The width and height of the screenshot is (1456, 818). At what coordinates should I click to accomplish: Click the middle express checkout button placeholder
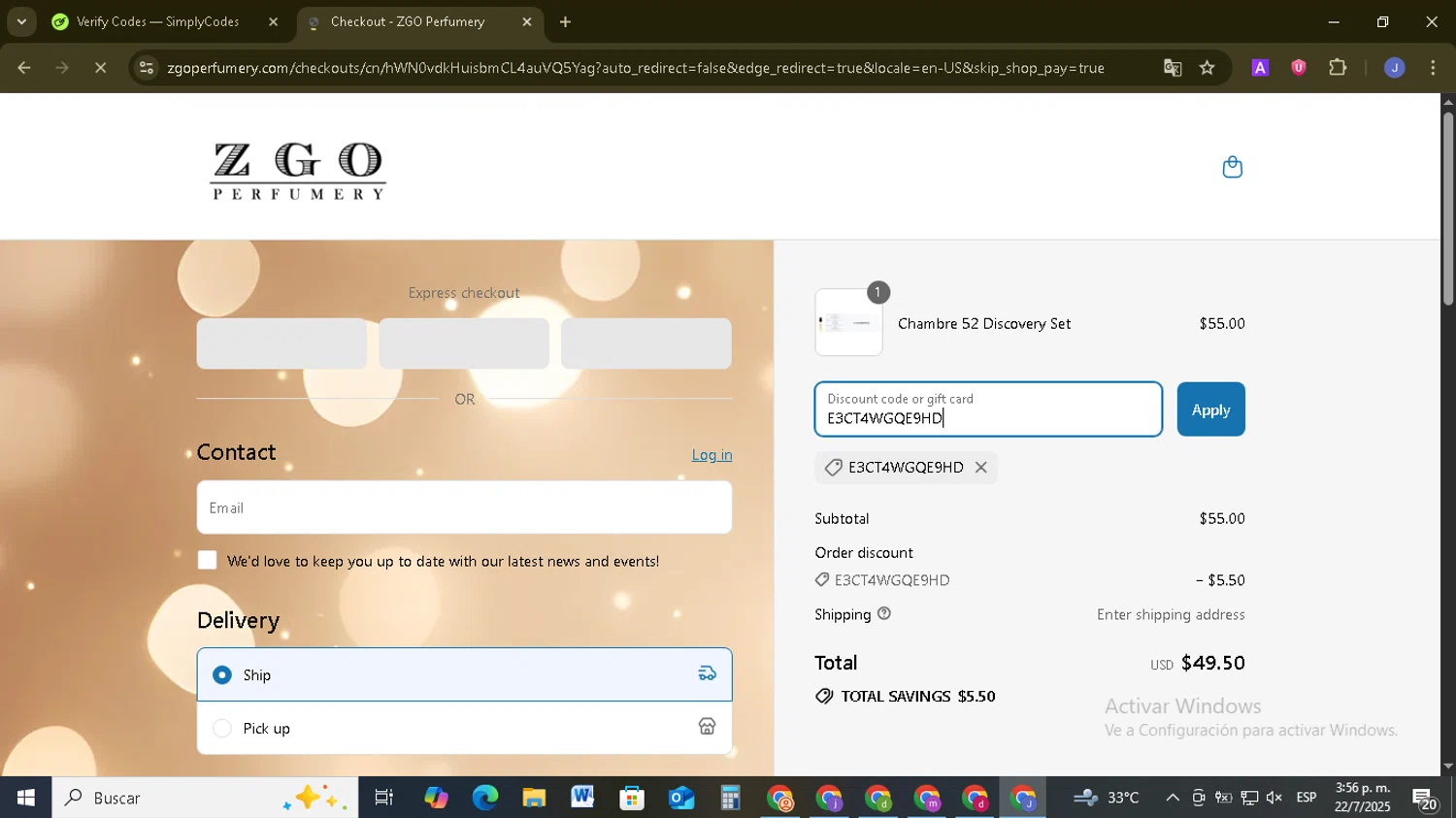coord(464,344)
